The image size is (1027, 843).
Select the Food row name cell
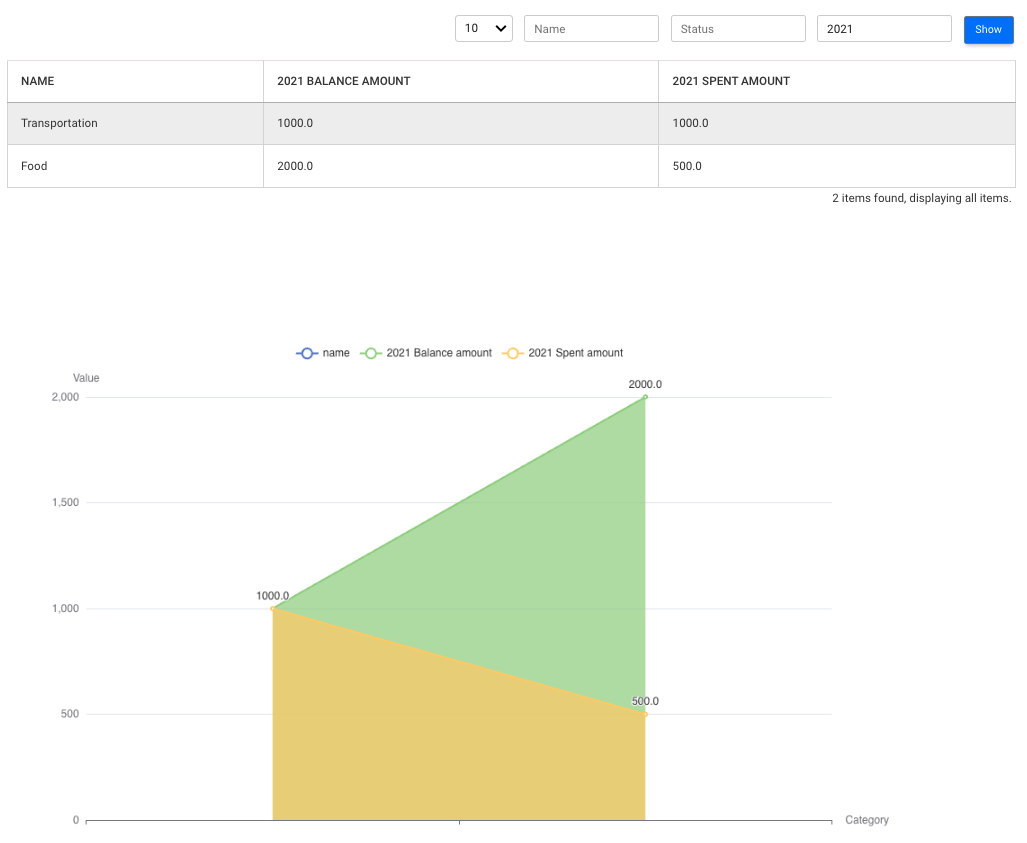(x=34, y=166)
